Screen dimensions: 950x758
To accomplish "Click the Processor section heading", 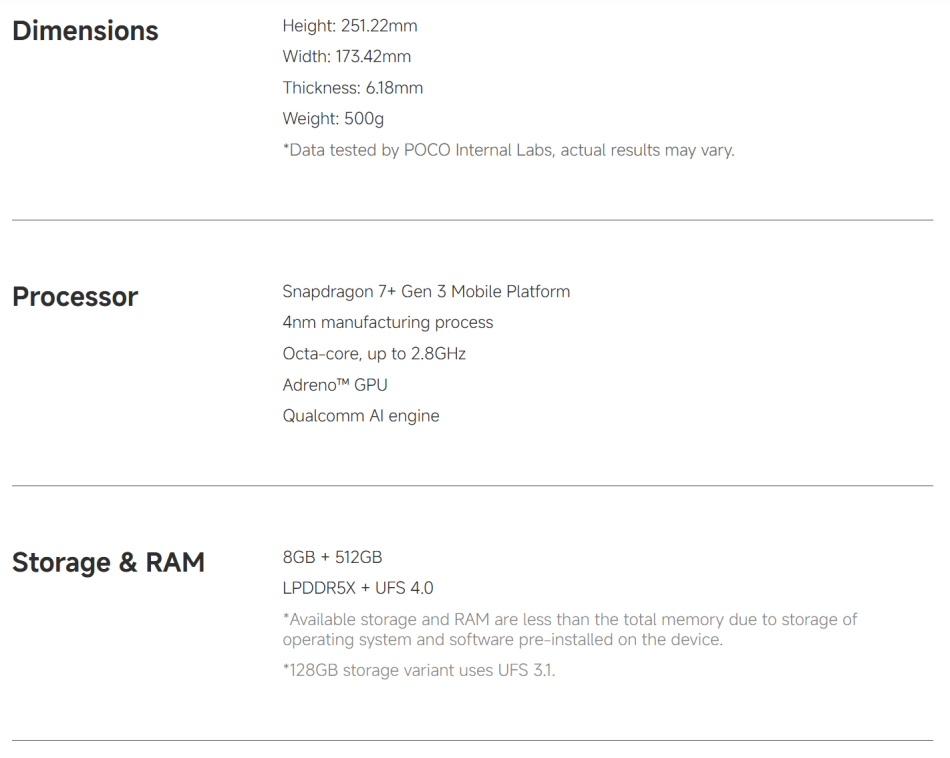I will 75,297.
